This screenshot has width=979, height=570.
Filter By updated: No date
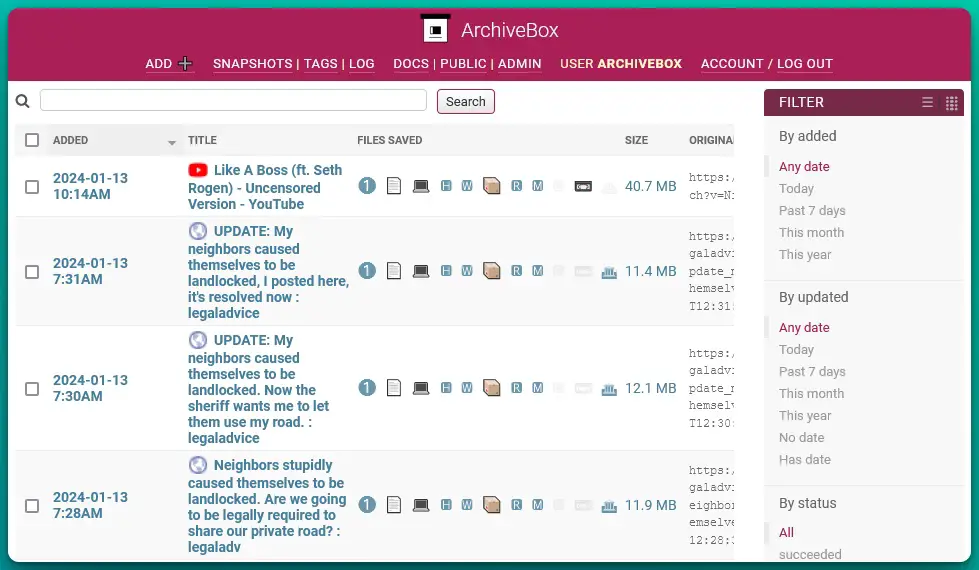[801, 438]
